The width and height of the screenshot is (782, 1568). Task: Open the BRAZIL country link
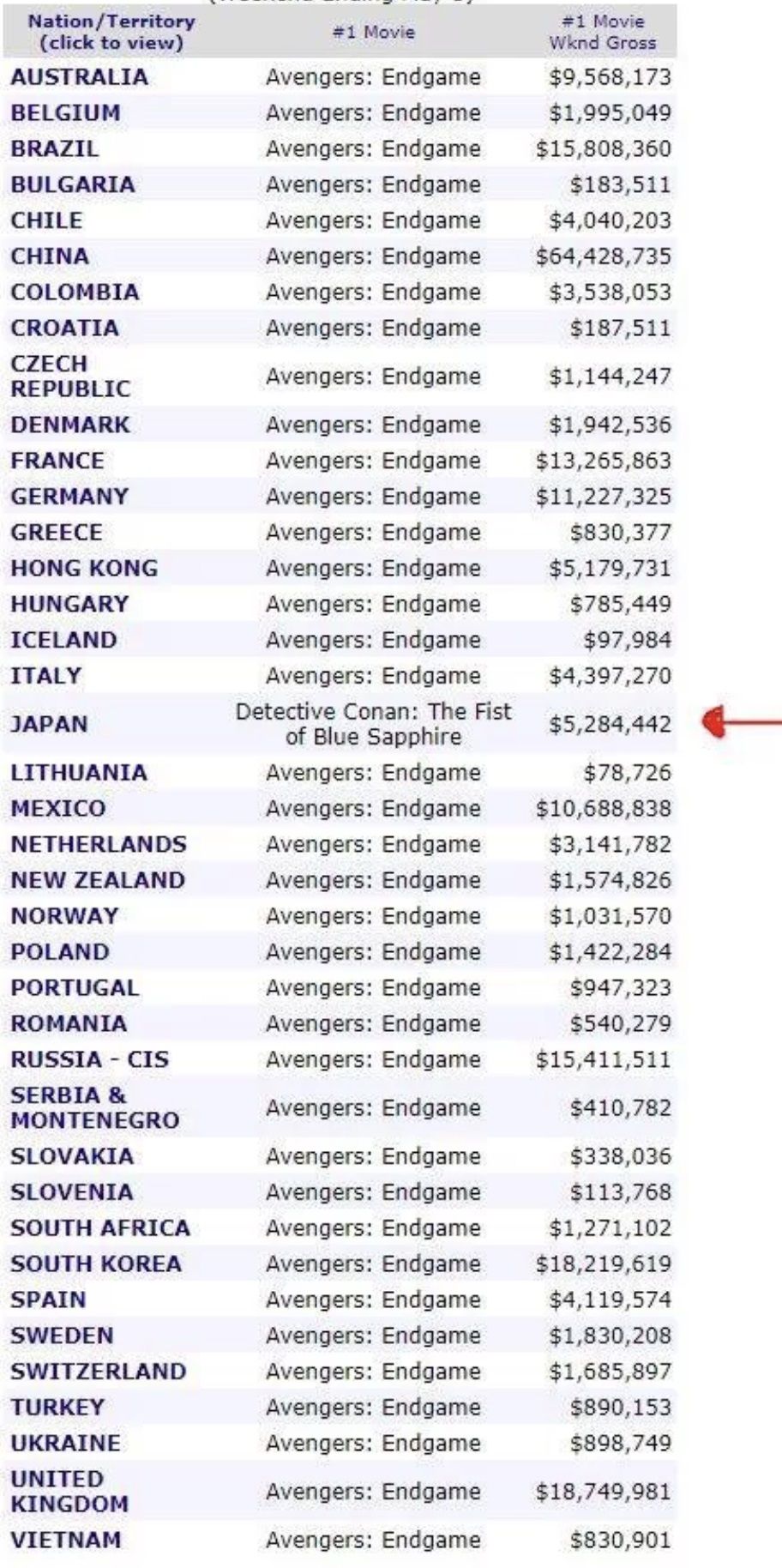point(55,148)
